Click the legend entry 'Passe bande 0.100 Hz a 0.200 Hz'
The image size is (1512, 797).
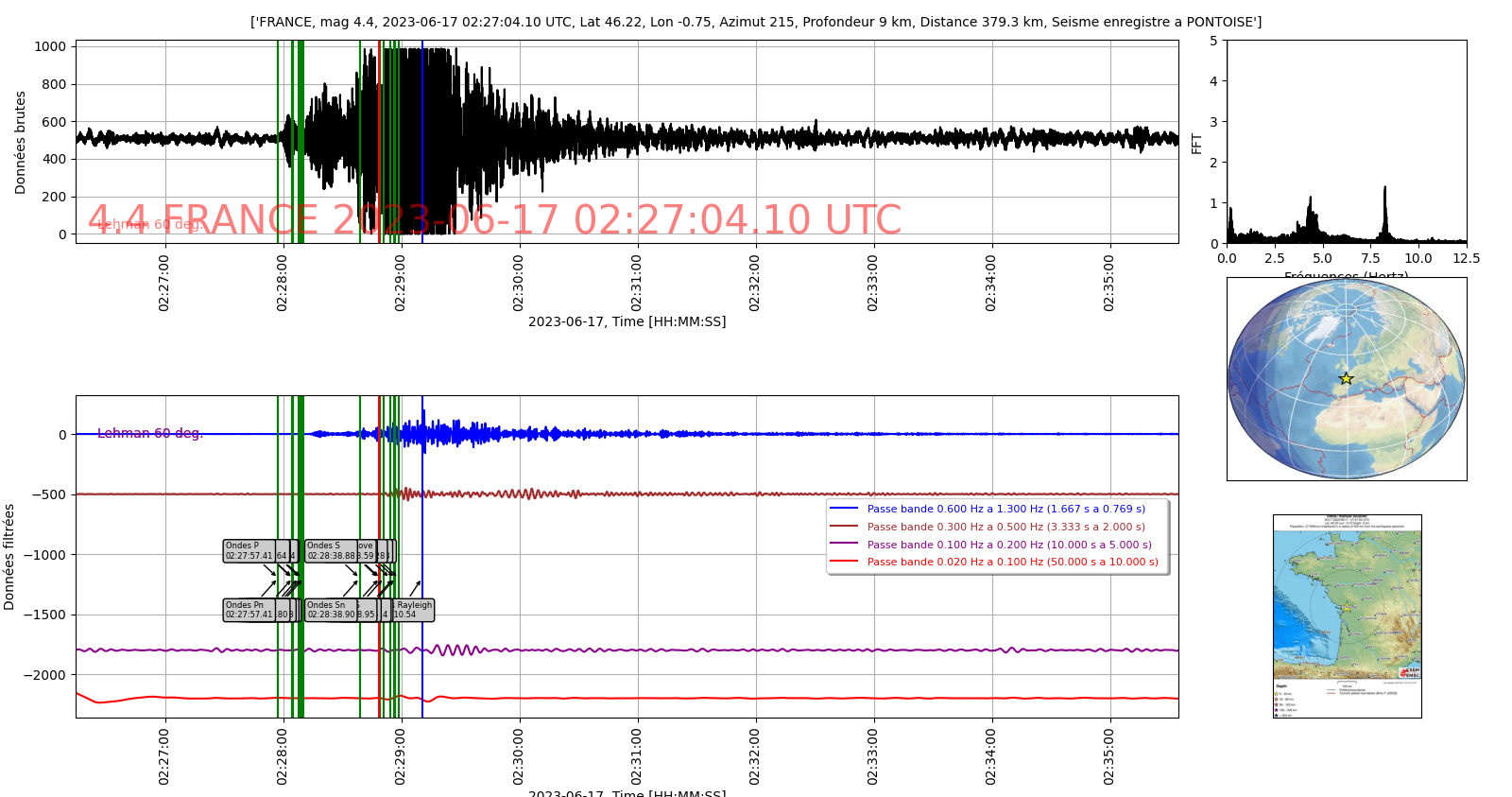[1009, 545]
